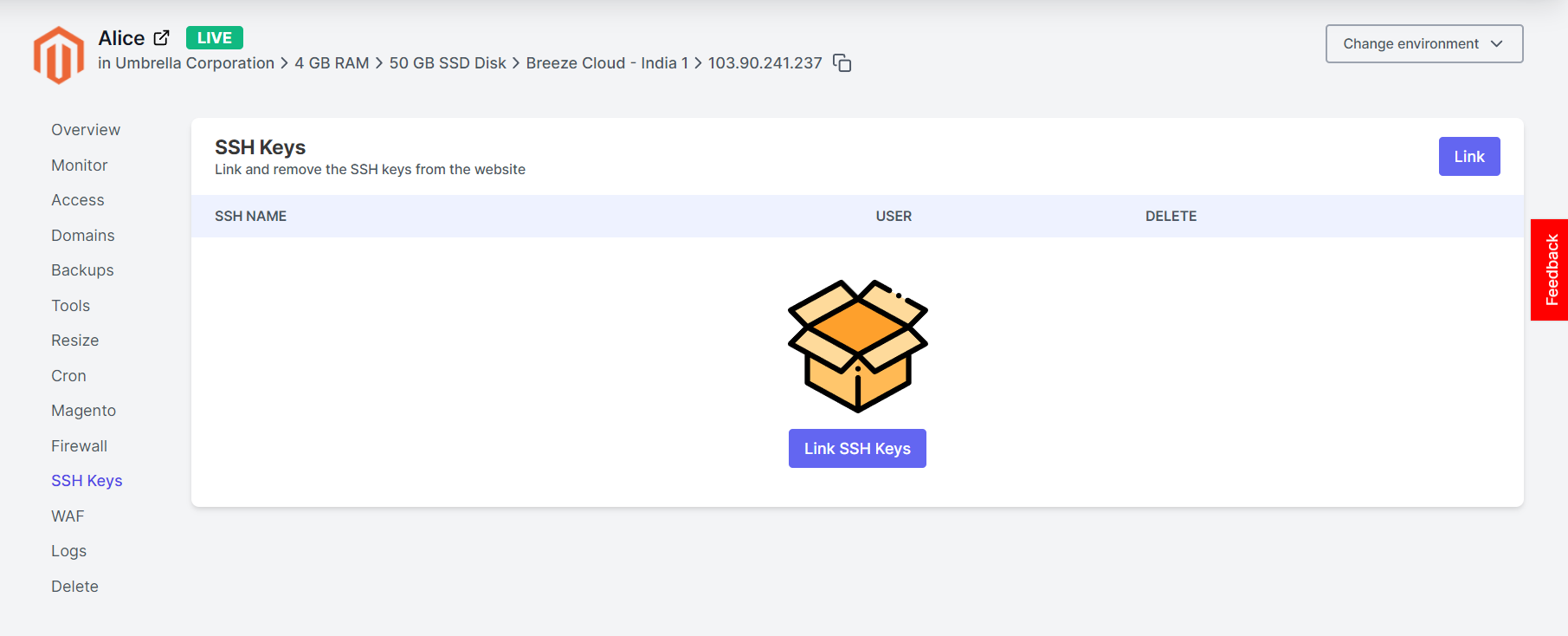Open the red Feedback tab
This screenshot has width=1568, height=636.
(x=1550, y=269)
